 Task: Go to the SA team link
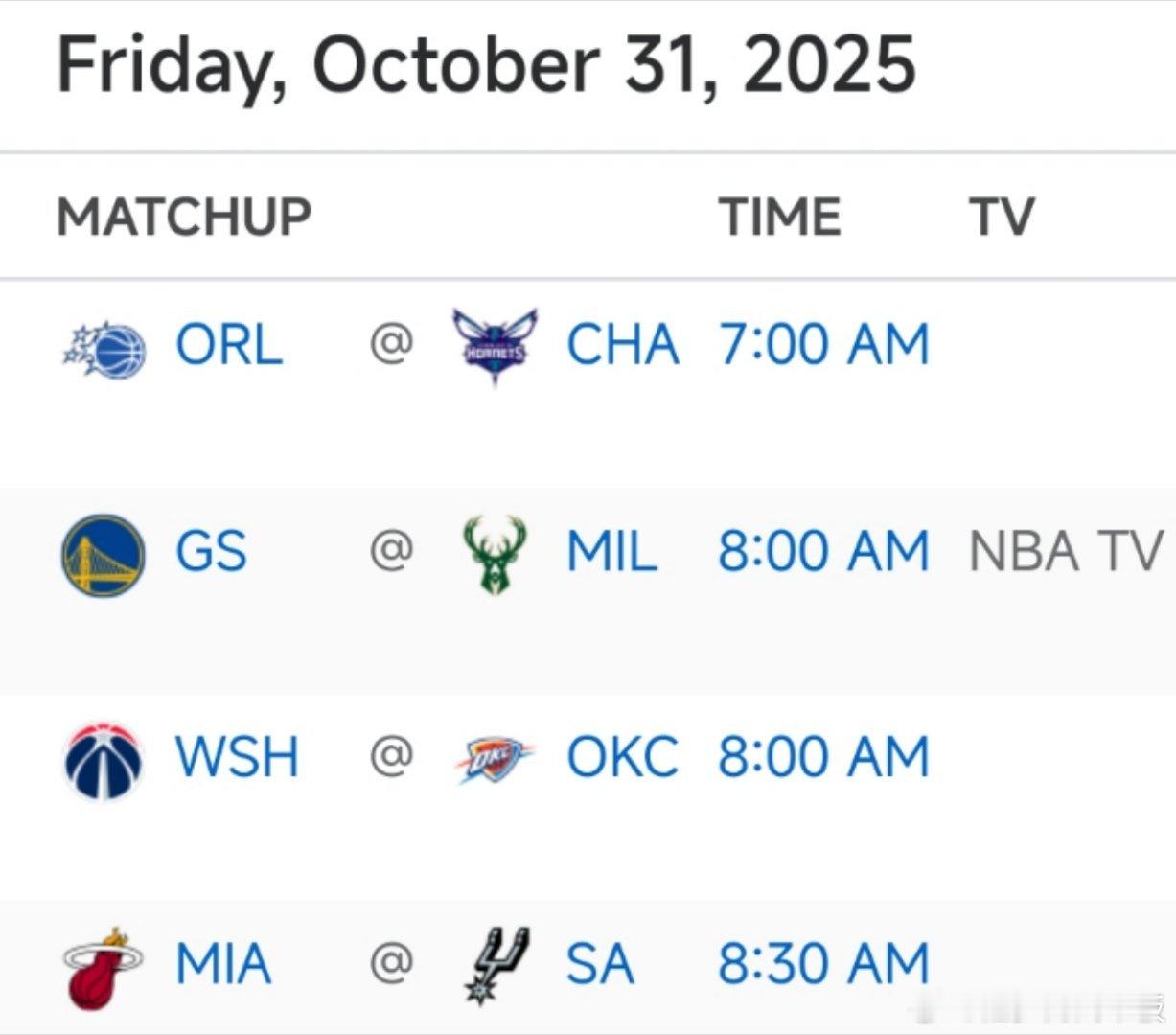coord(600,964)
